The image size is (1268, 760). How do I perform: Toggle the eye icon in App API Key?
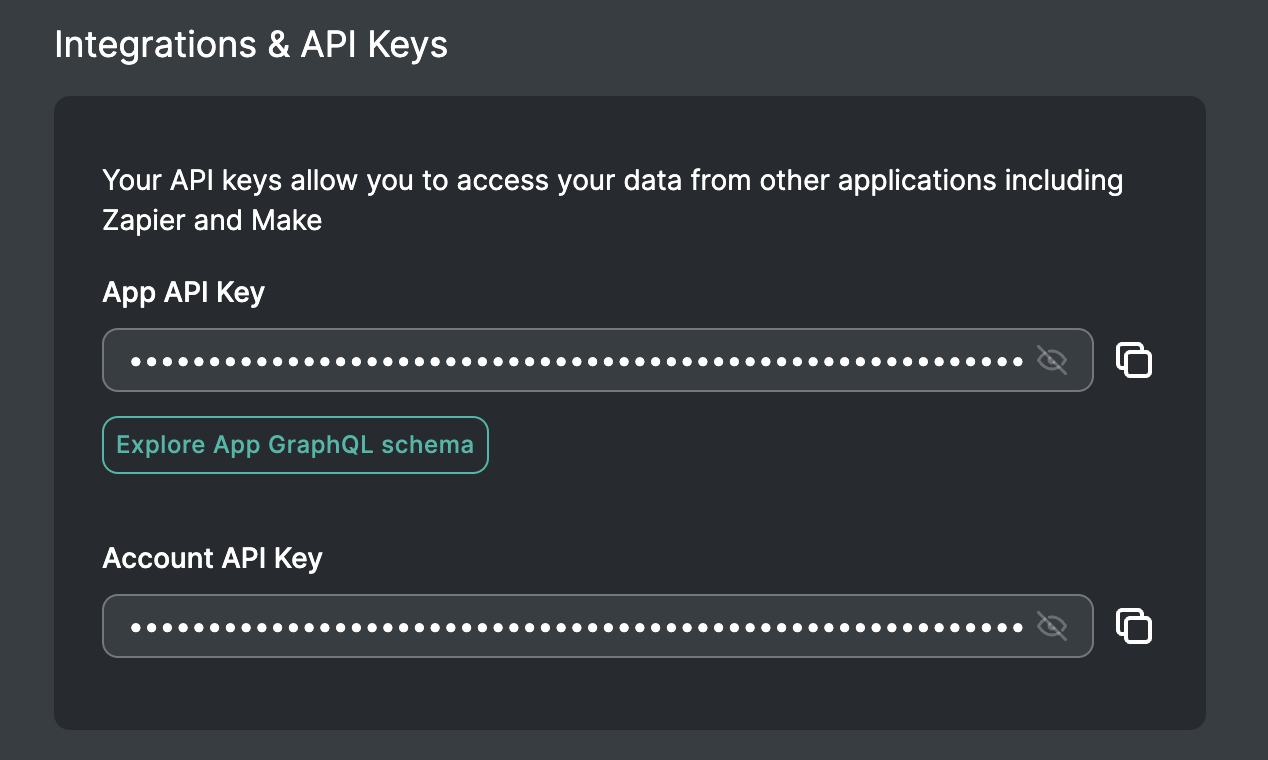[x=1052, y=360]
